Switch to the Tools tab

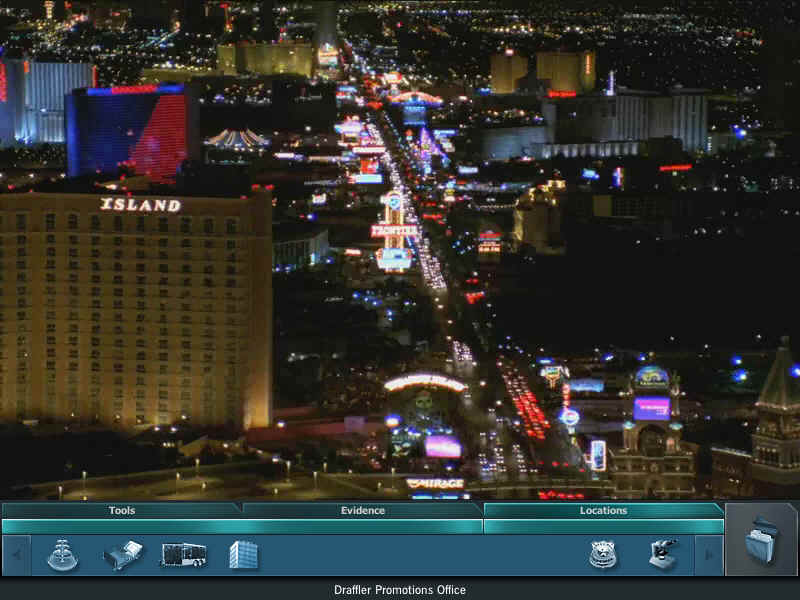tap(122, 510)
